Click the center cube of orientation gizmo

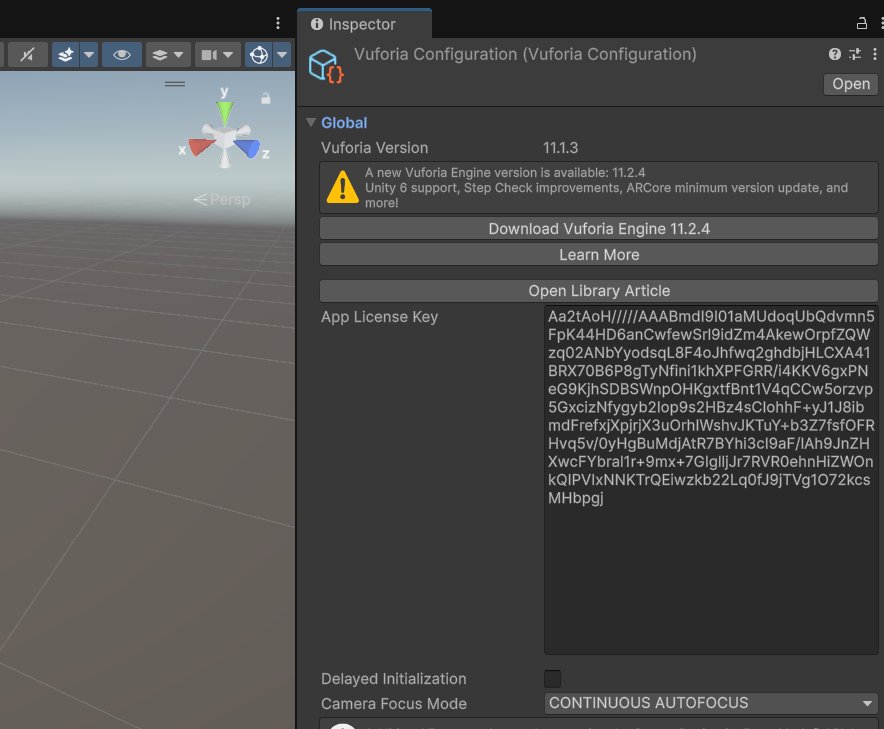coord(225,138)
